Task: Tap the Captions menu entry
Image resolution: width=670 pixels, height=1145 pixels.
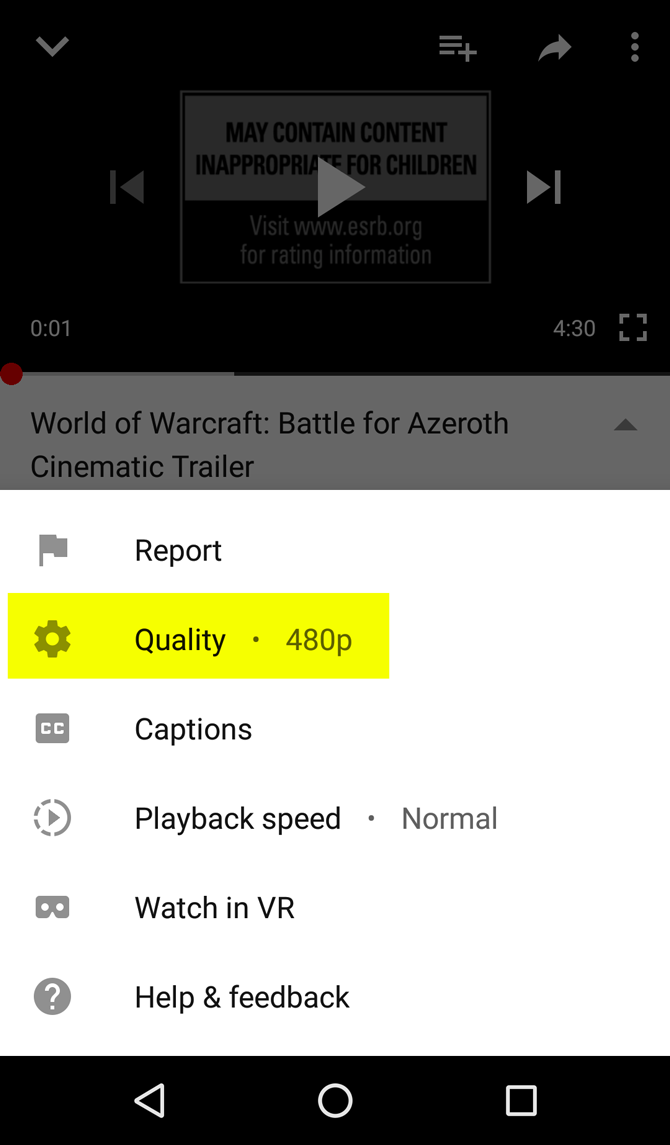Action: 193,729
